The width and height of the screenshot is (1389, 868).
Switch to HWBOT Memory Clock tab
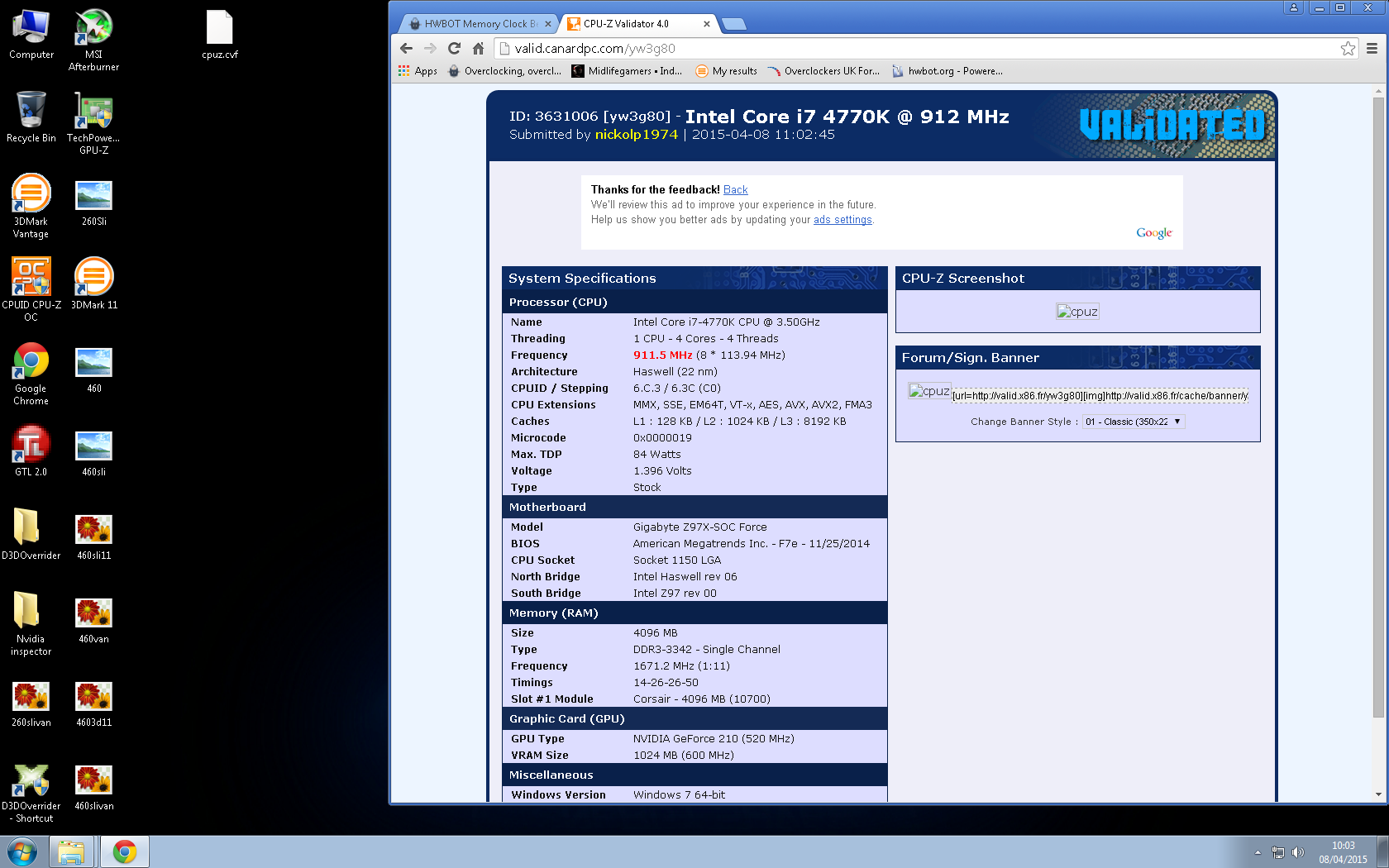(x=480, y=24)
